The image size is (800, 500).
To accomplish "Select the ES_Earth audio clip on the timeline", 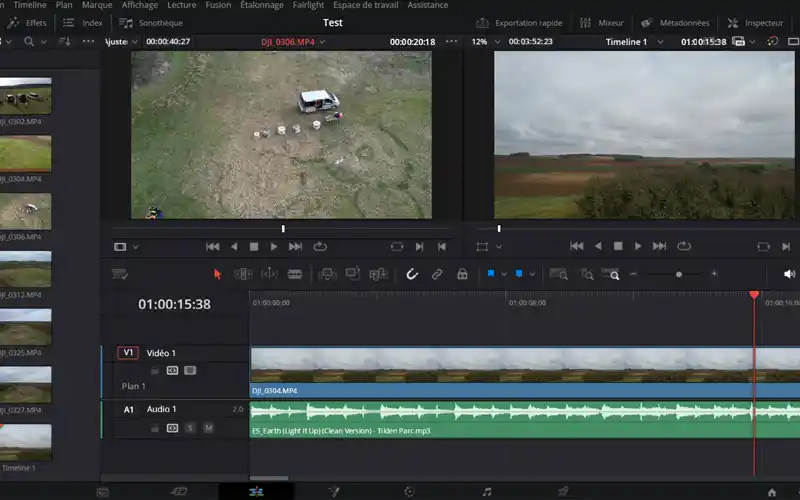I will click(x=525, y=420).
